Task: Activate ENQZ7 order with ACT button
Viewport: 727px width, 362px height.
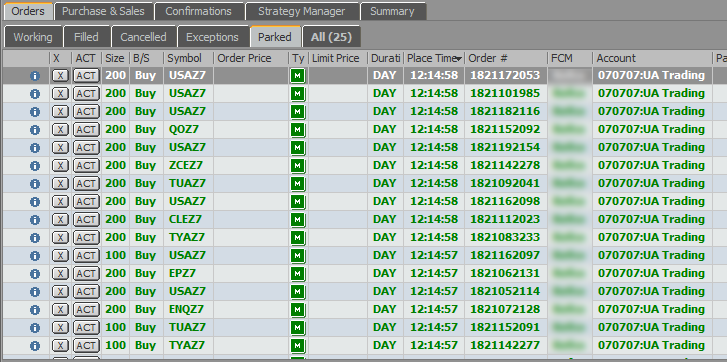Action: pyautogui.click(x=86, y=310)
